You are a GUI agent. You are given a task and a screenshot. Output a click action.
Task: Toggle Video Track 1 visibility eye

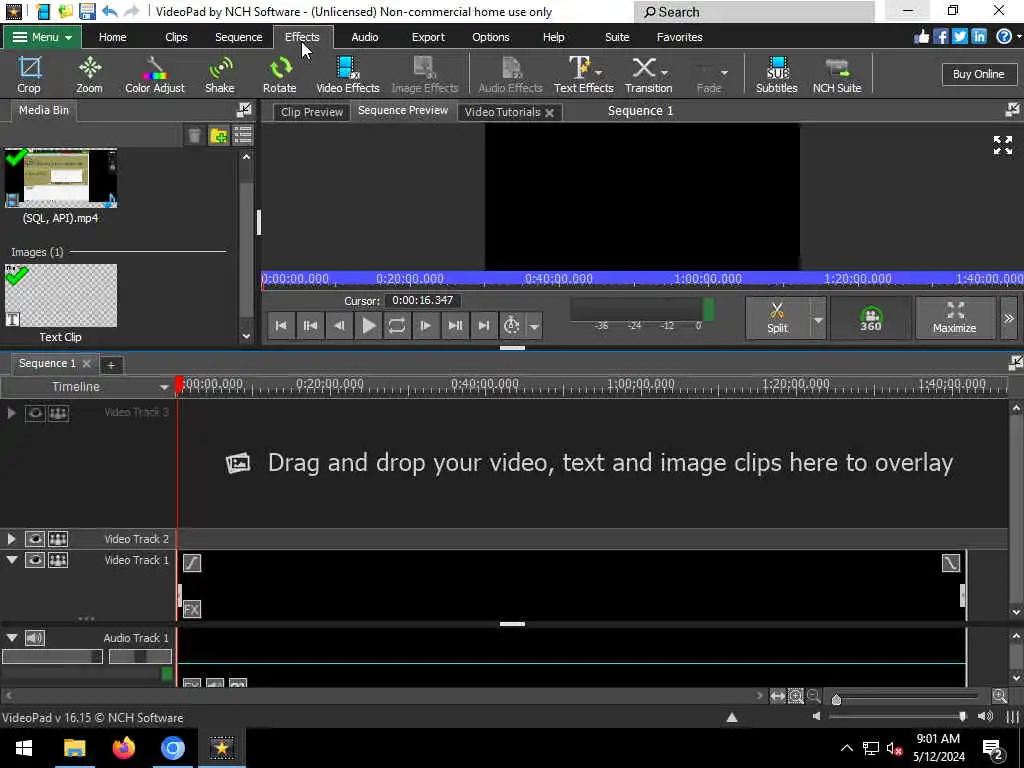pyautogui.click(x=35, y=560)
